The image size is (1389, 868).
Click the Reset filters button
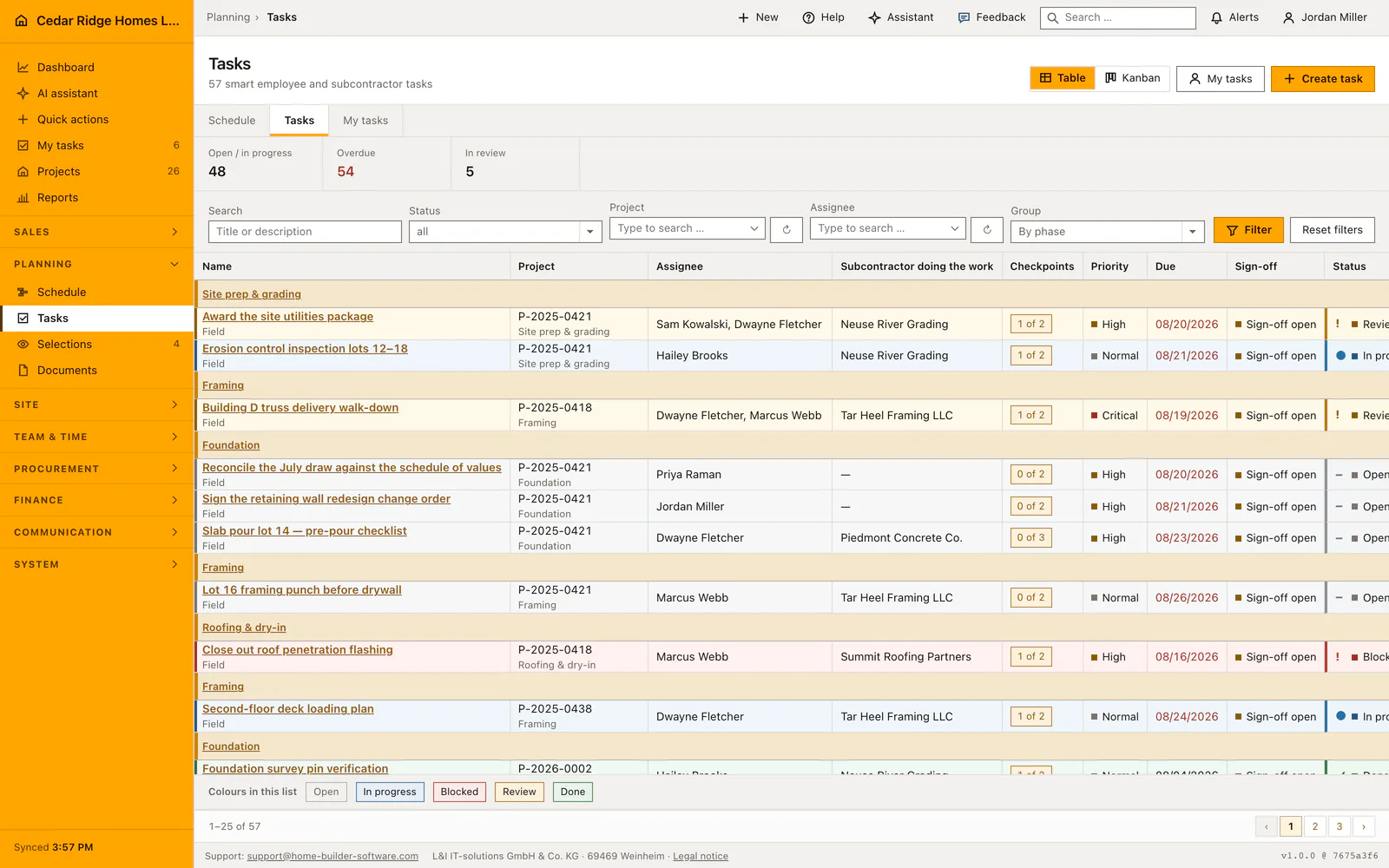coord(1333,230)
